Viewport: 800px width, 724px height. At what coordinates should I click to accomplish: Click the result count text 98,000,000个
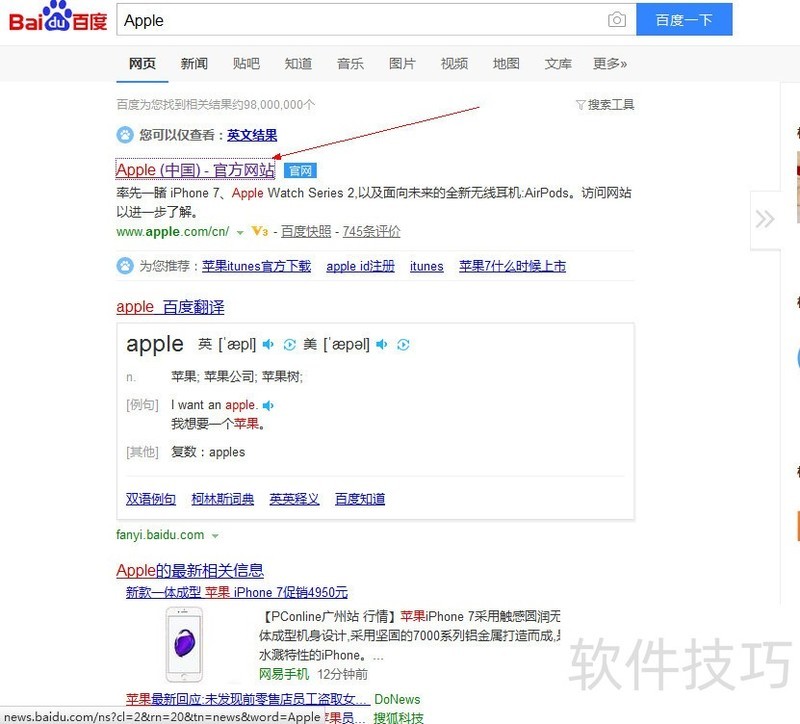coord(280,105)
